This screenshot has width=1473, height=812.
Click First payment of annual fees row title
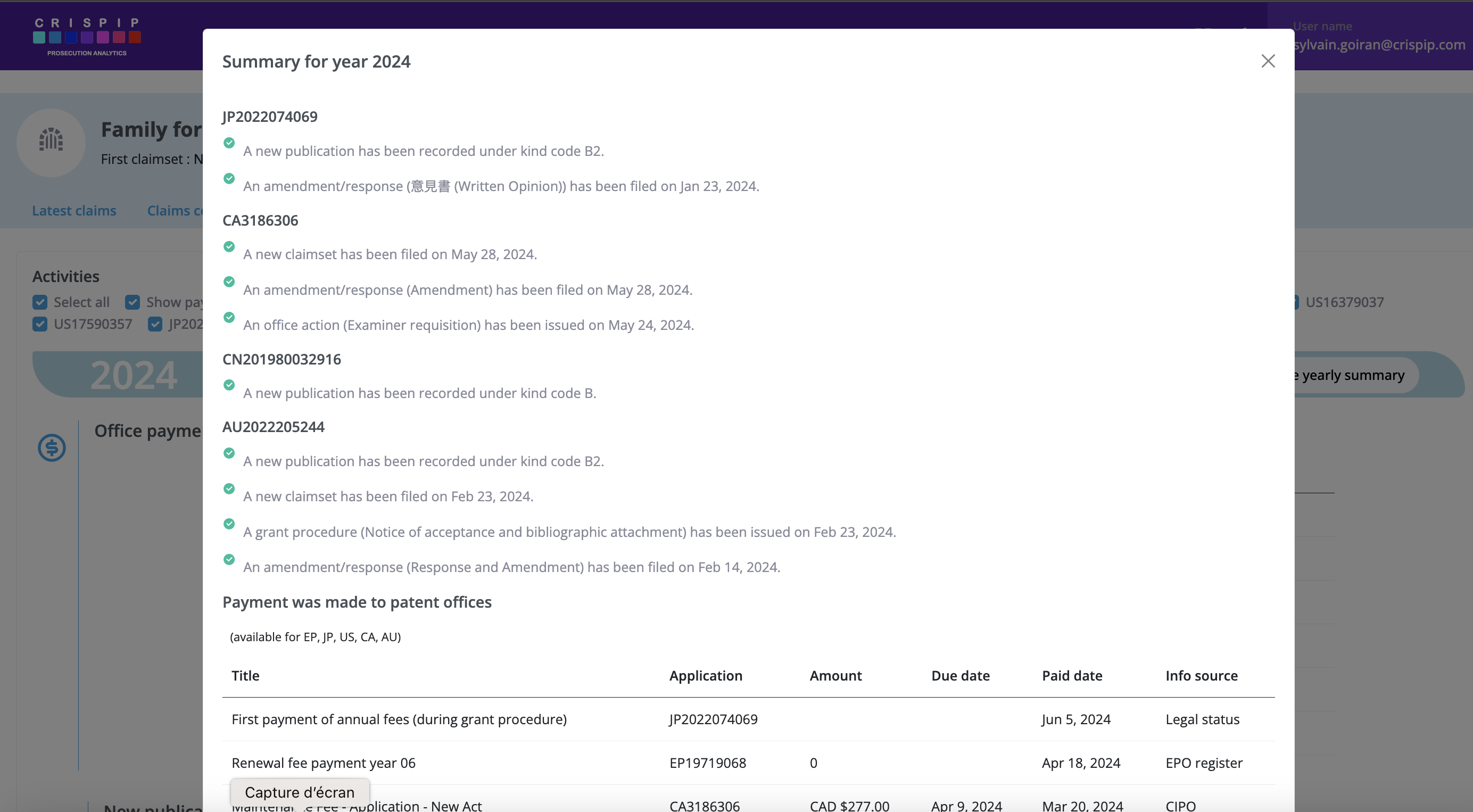click(x=399, y=719)
